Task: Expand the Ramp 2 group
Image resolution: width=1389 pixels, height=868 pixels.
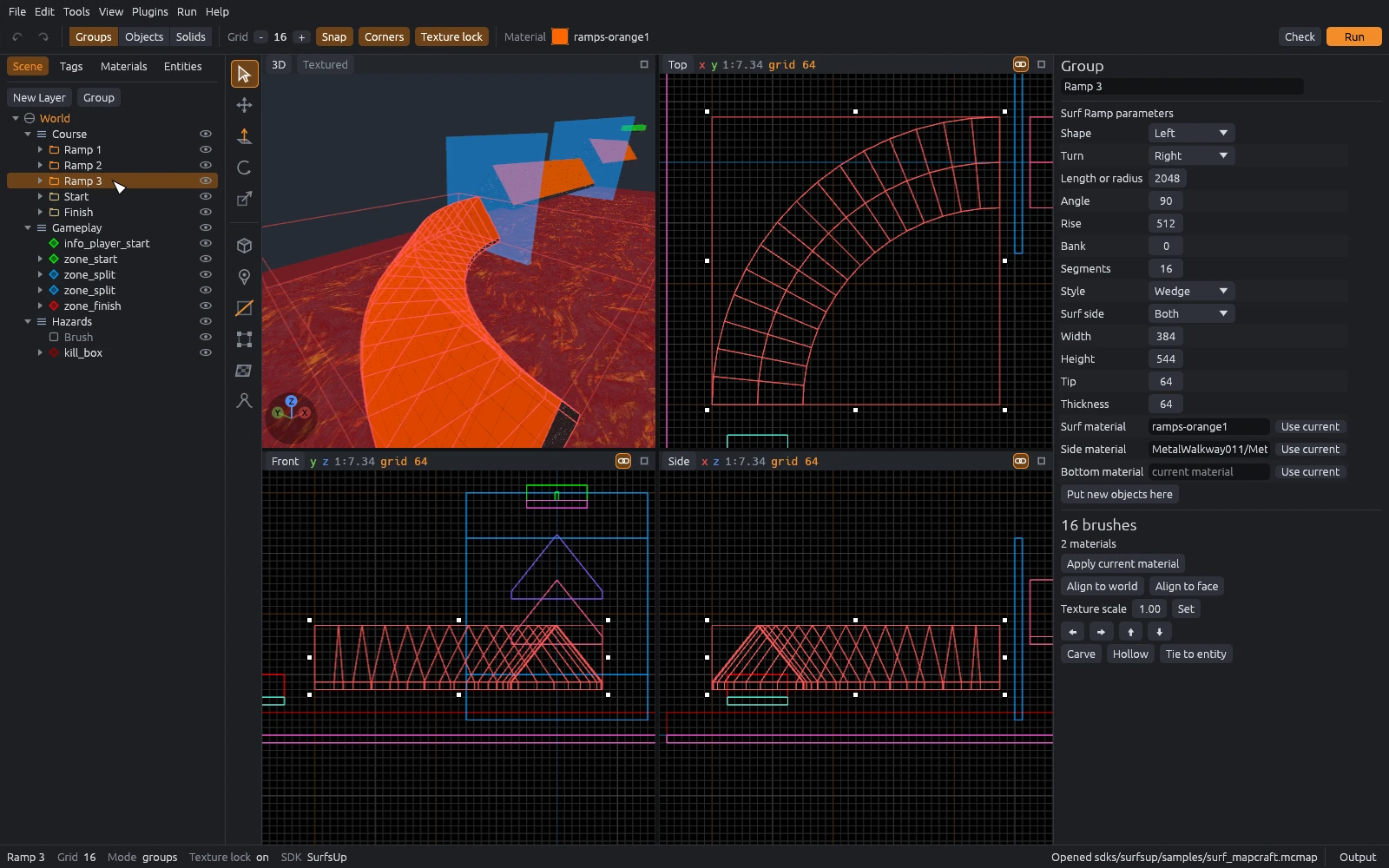Action: [x=40, y=165]
